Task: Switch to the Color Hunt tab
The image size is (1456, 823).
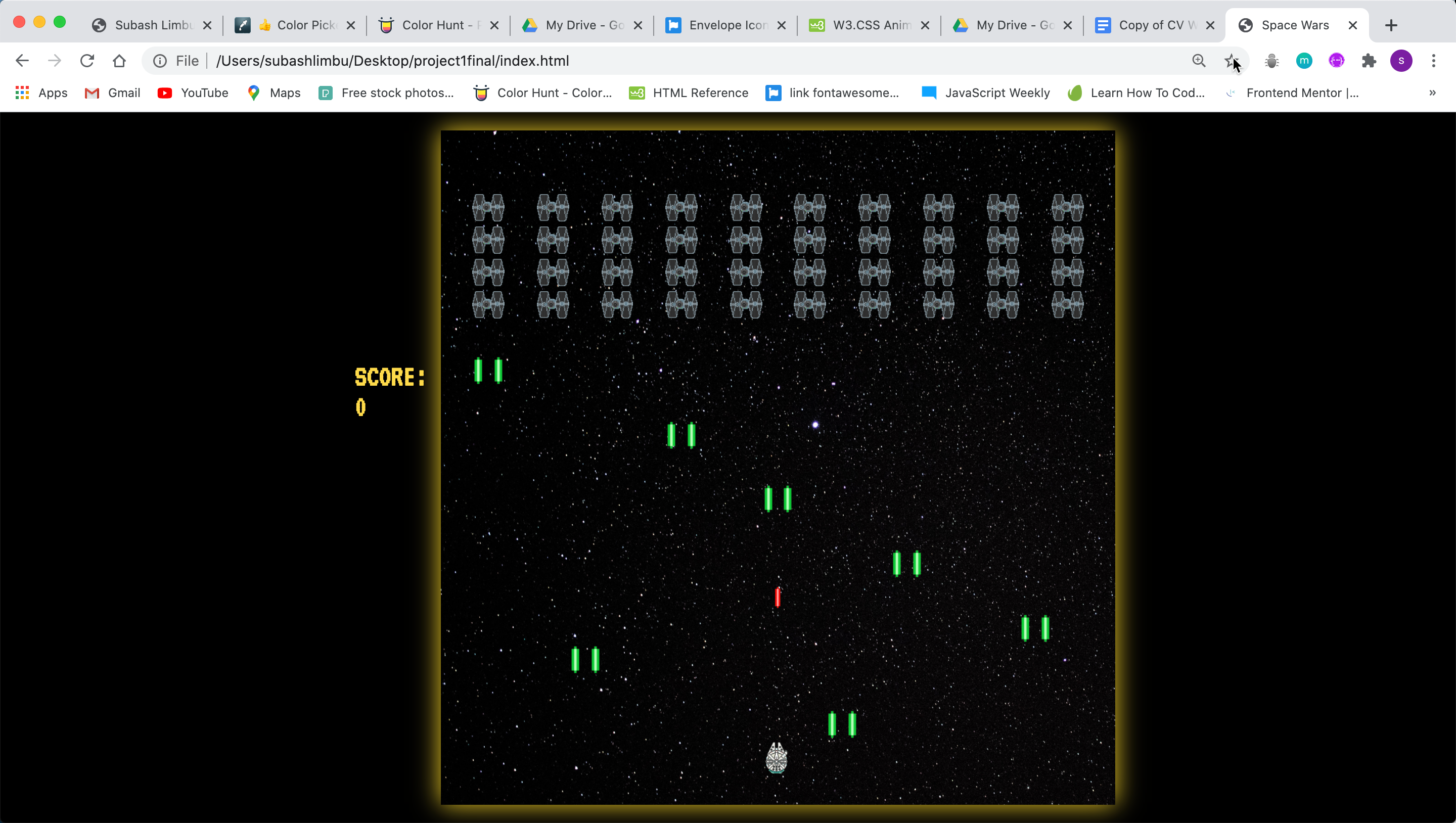Action: click(x=439, y=25)
